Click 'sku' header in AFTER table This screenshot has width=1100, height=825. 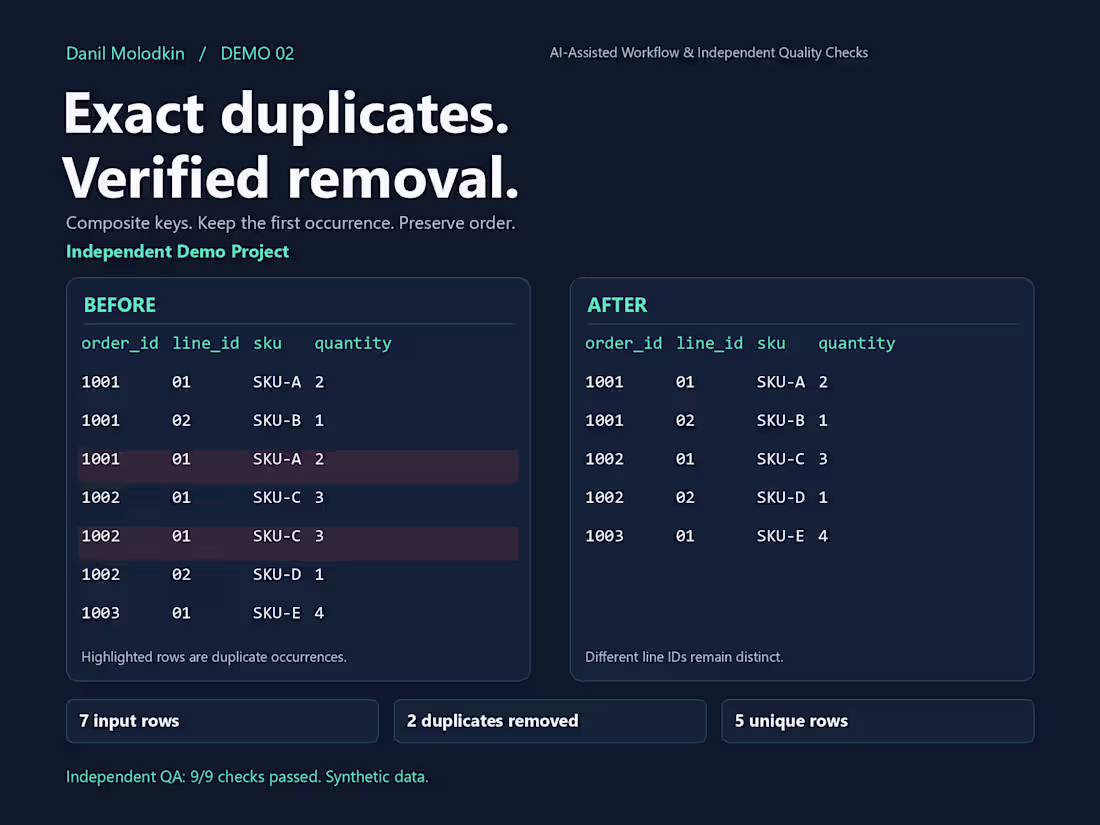tap(771, 343)
